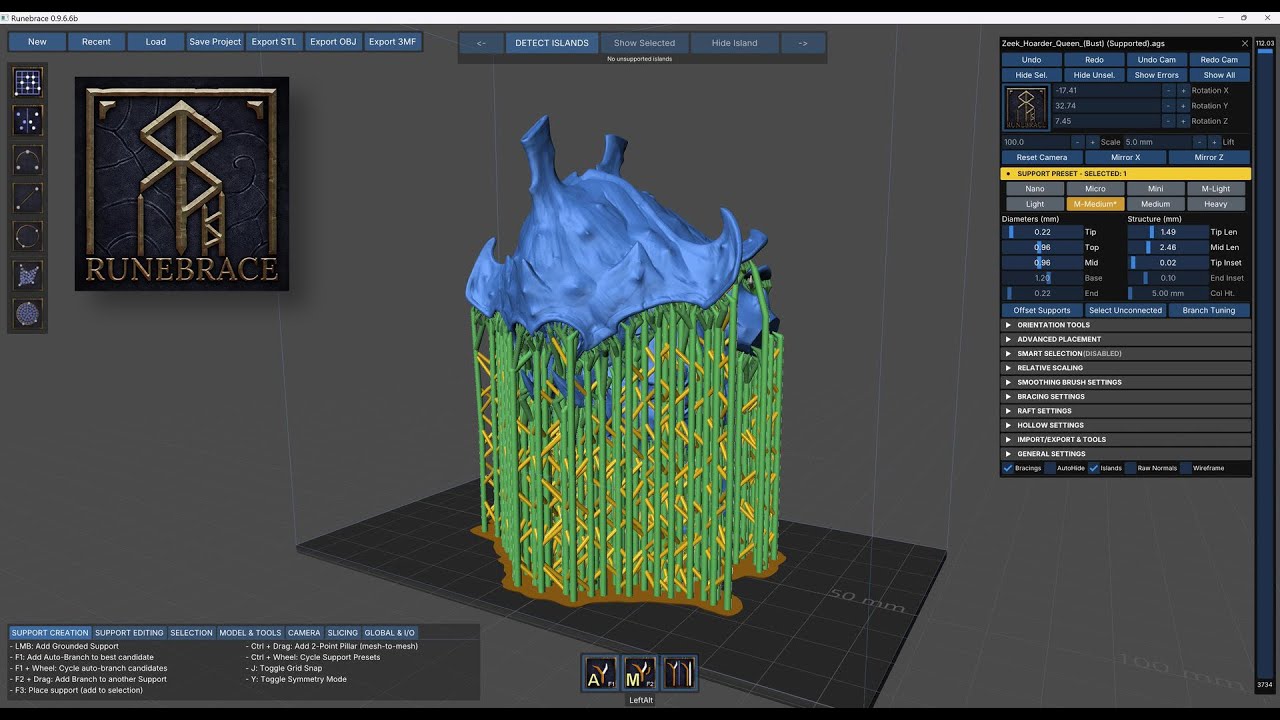The width and height of the screenshot is (1280, 720).
Task: Expand the General Settings section
Action: click(x=1126, y=454)
